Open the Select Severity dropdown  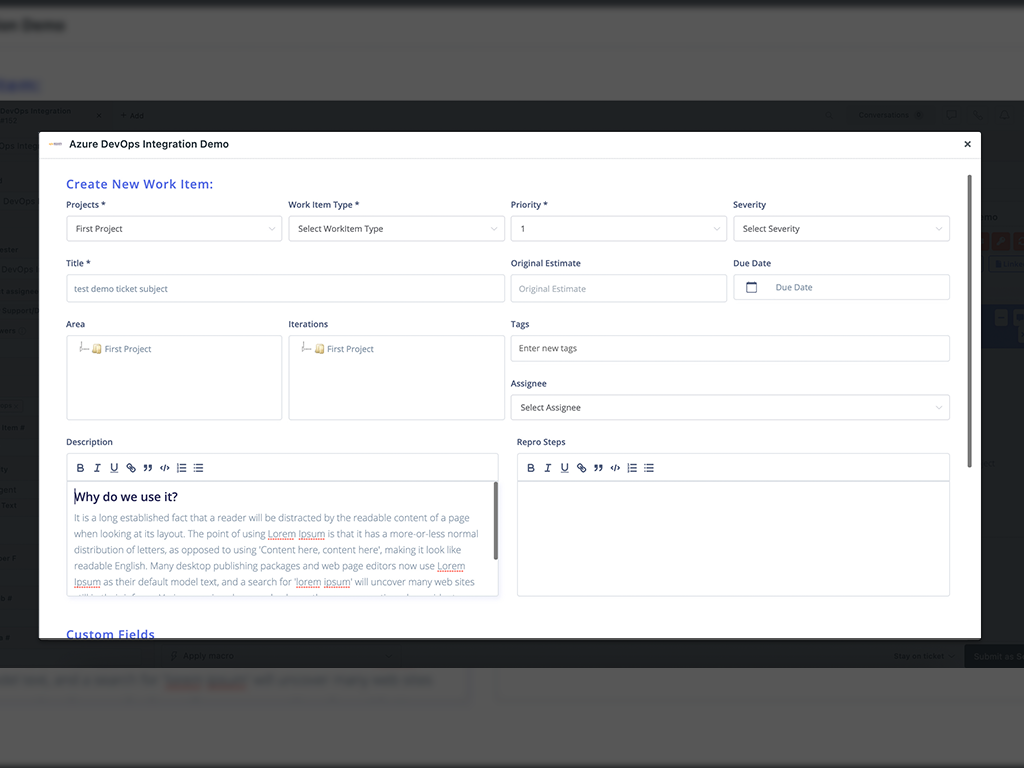point(840,228)
